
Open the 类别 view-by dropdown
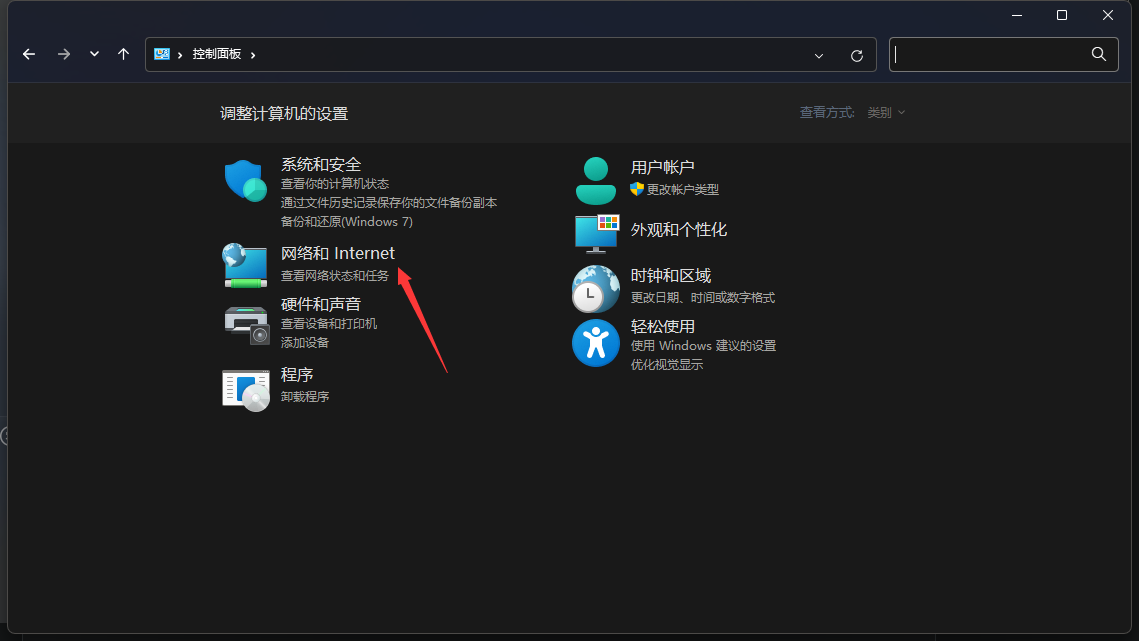886,113
